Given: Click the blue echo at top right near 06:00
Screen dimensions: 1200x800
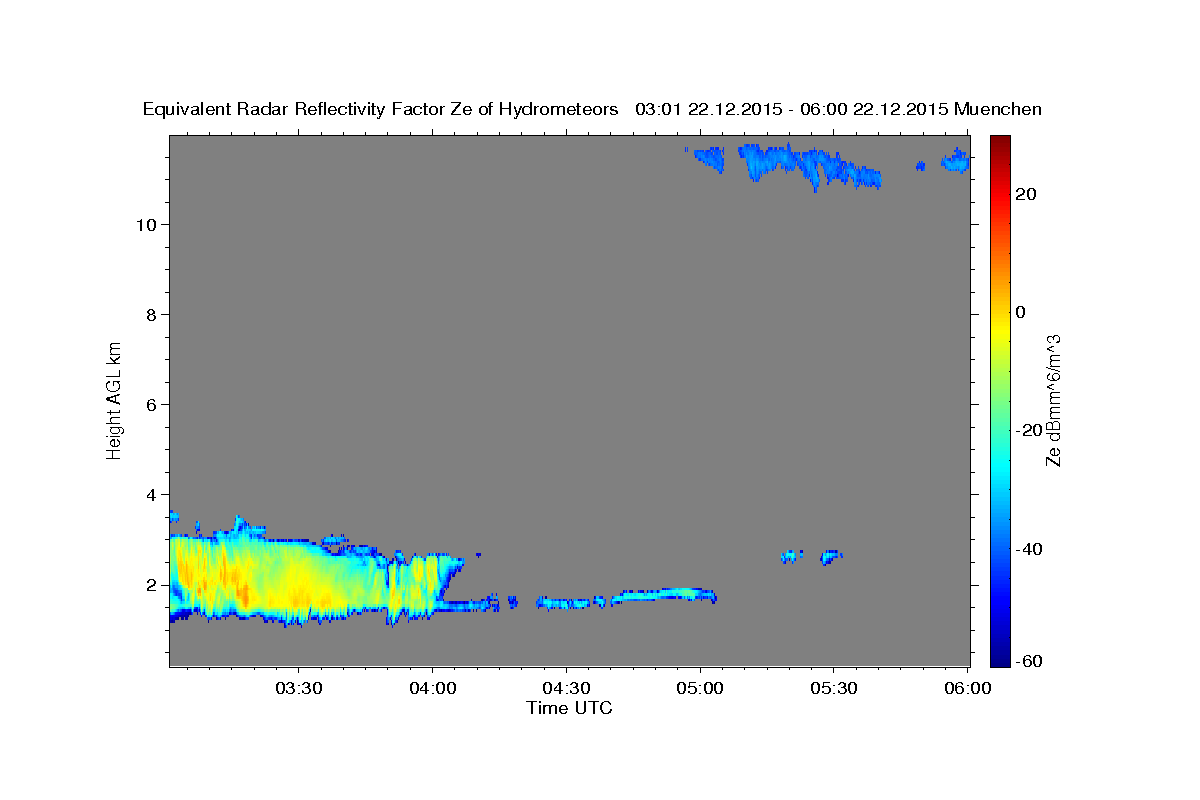Looking at the screenshot, I should point(956,161).
